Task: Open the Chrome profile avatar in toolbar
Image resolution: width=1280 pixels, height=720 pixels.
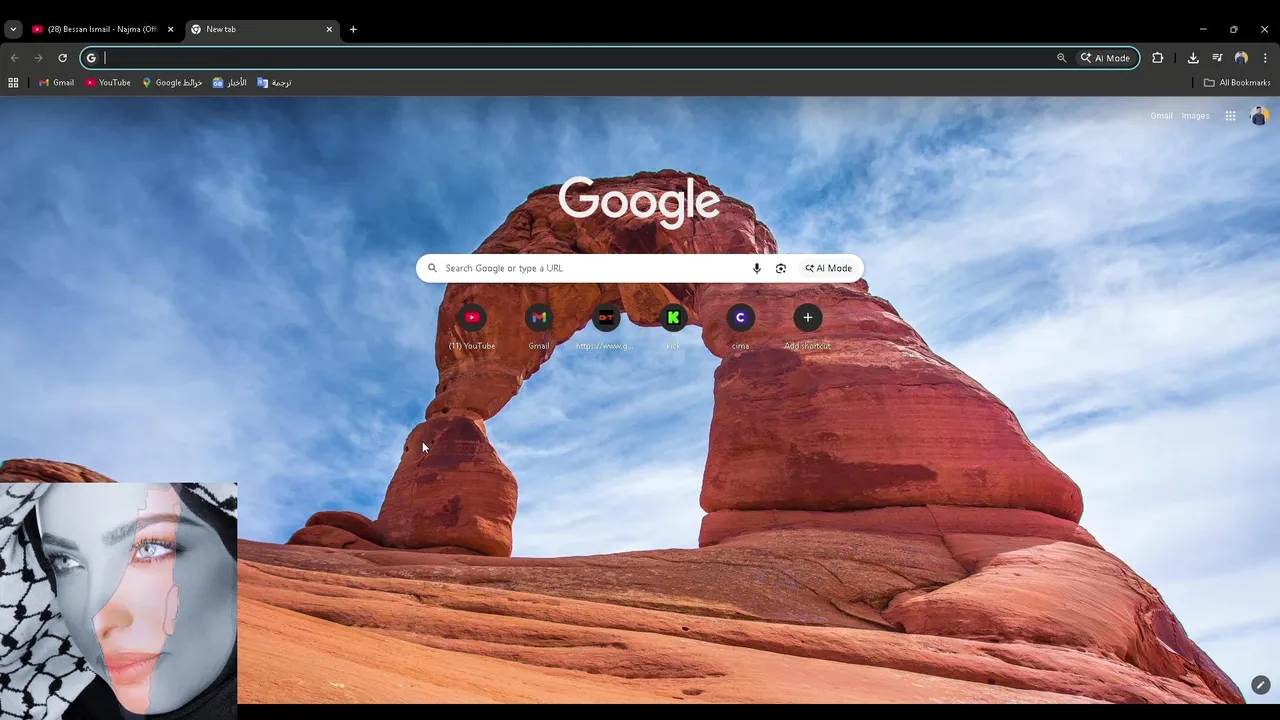Action: (1241, 58)
